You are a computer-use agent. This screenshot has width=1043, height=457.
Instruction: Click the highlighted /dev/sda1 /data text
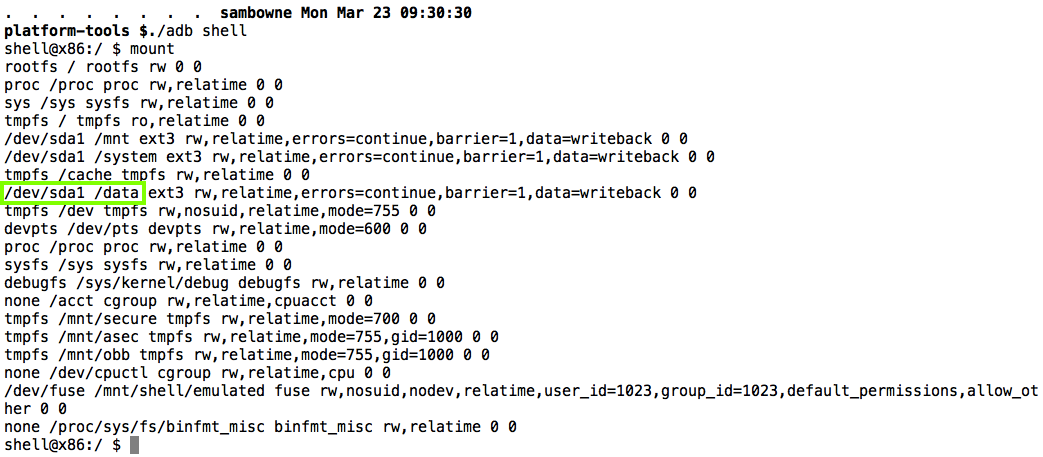[75, 192]
